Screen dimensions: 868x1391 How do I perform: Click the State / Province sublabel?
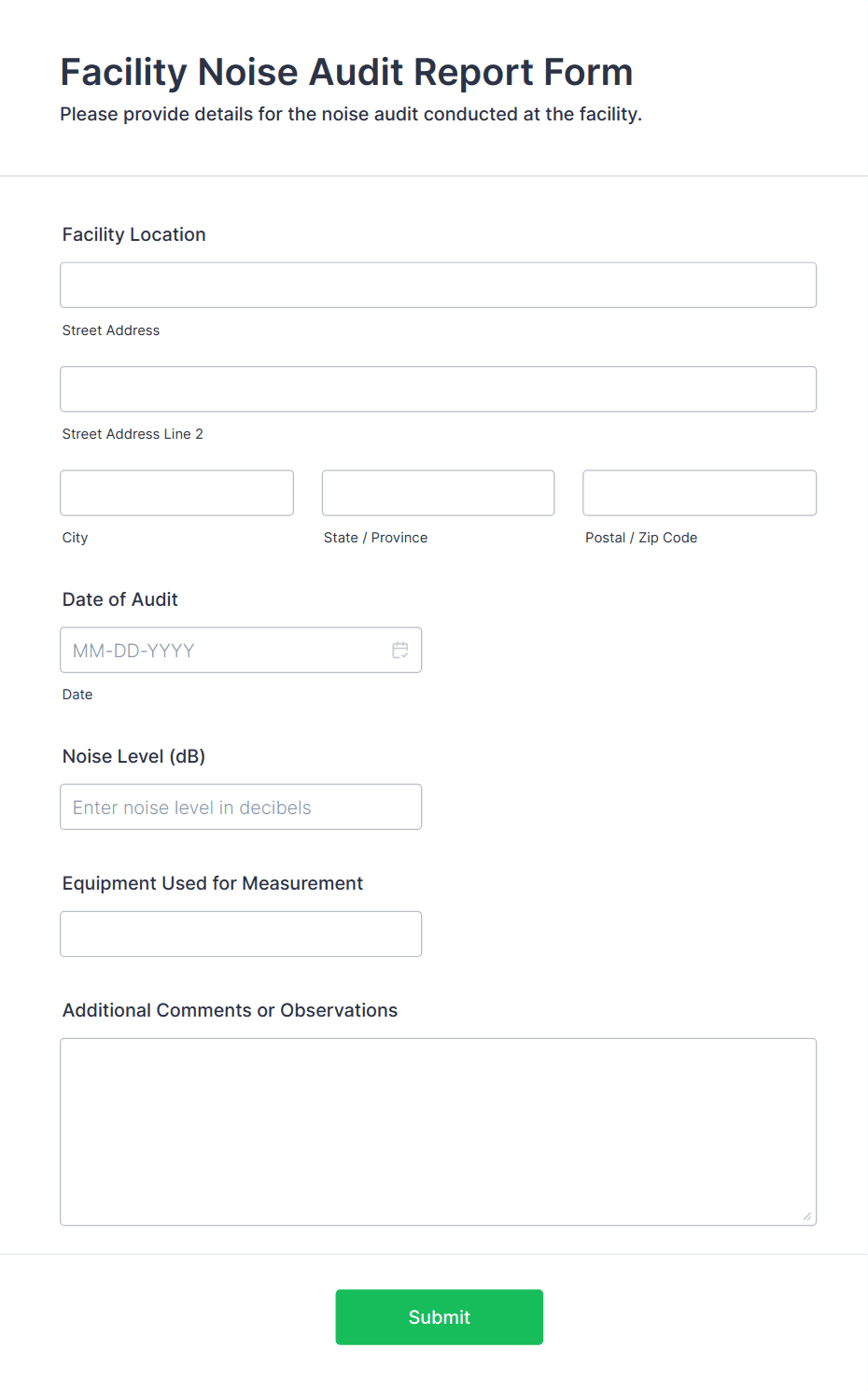pyautogui.click(x=376, y=538)
